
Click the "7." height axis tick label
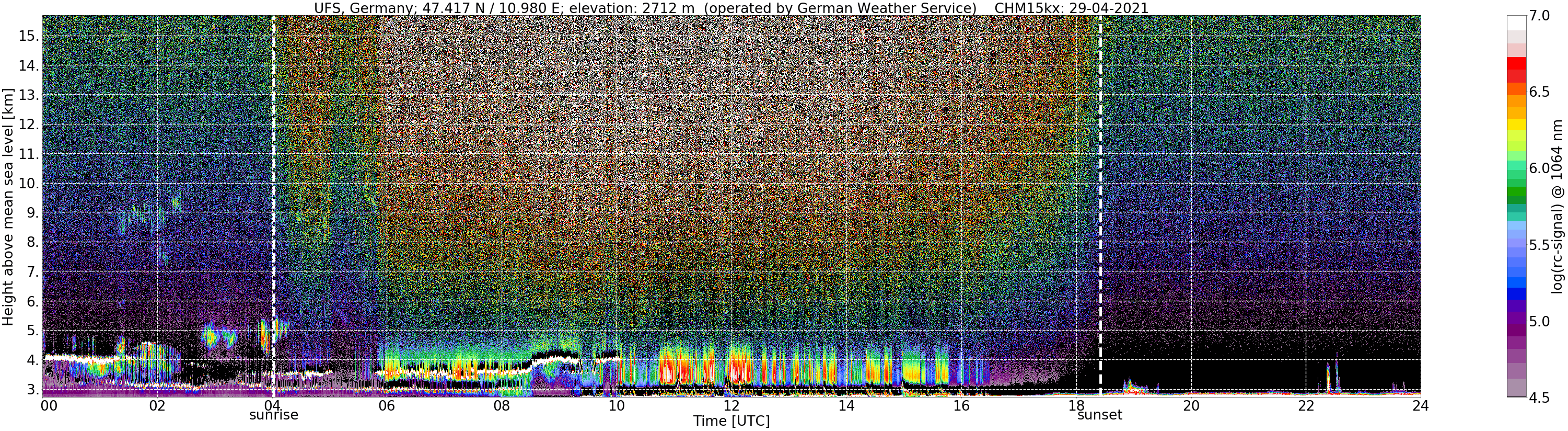pos(33,272)
